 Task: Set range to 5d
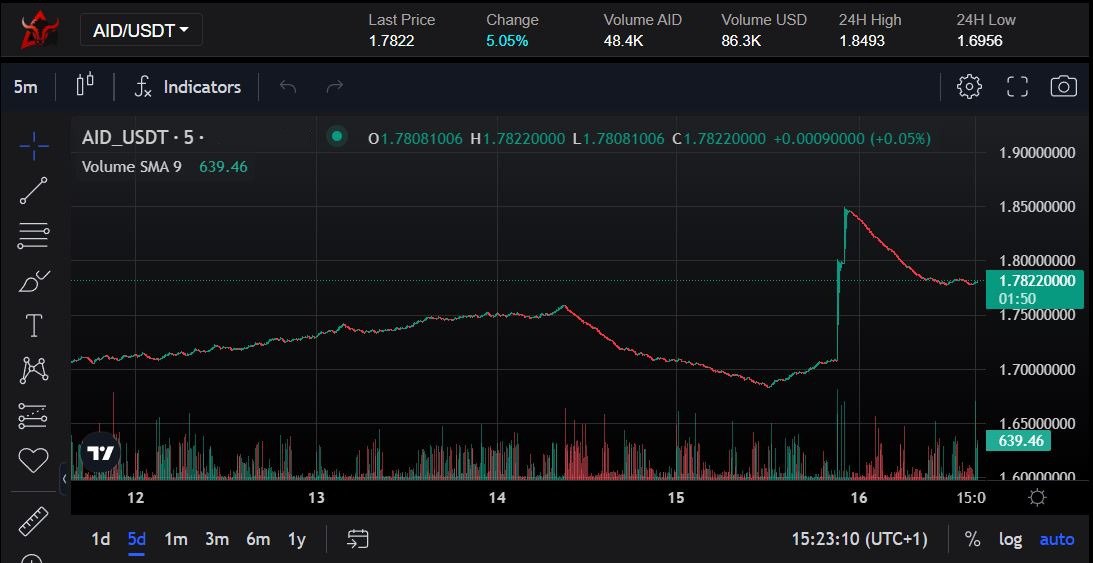137,539
